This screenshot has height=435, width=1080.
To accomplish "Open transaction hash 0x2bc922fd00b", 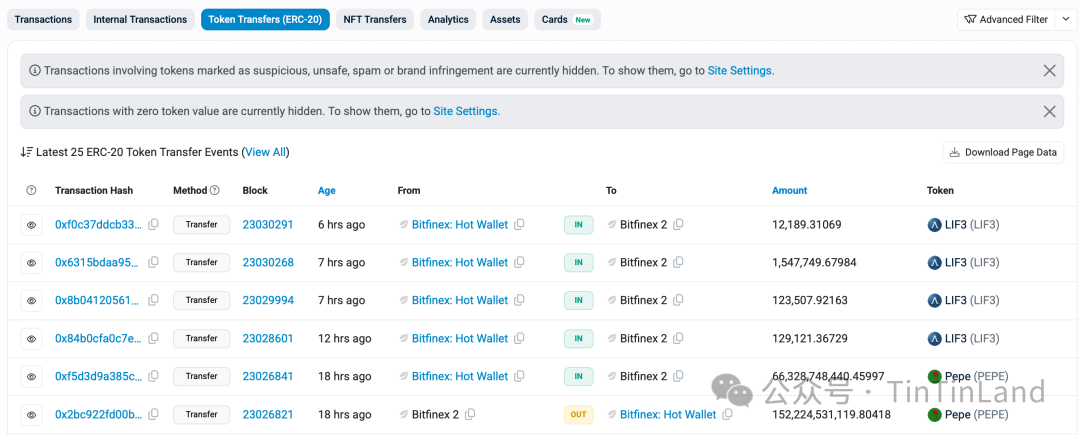I will [x=99, y=414].
